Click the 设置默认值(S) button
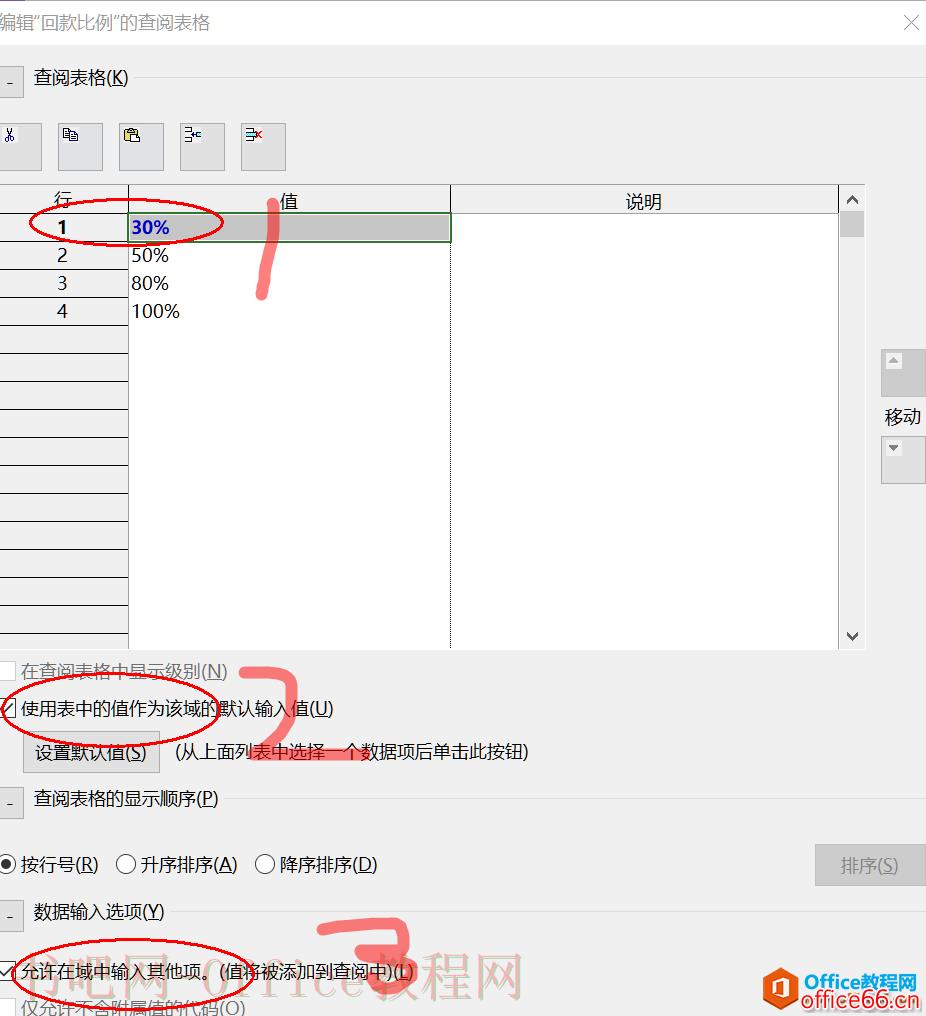Screen dimensions: 926x1016 (91, 752)
